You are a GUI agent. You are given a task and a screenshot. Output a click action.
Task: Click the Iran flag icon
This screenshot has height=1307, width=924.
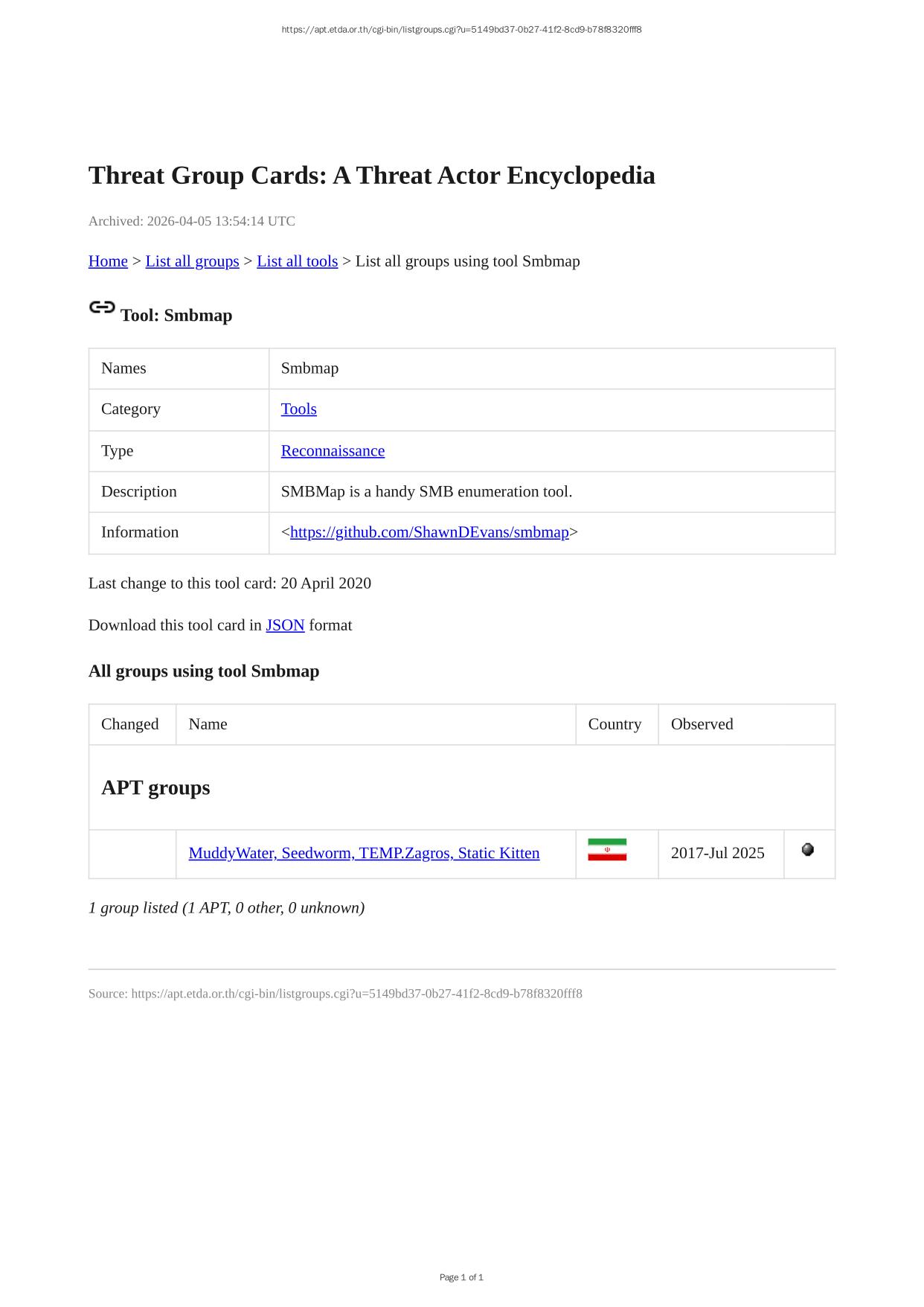click(607, 850)
